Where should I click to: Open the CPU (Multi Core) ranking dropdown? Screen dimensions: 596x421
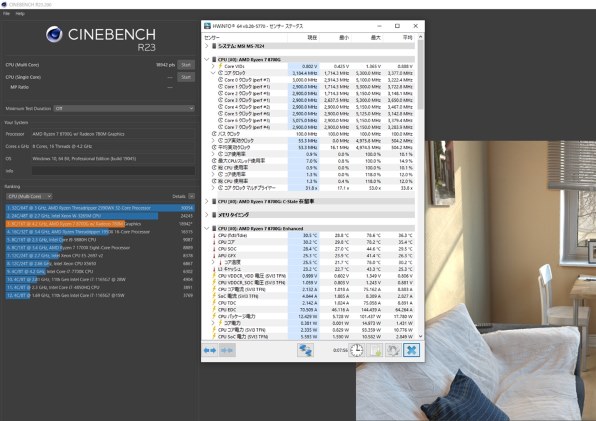point(29,196)
